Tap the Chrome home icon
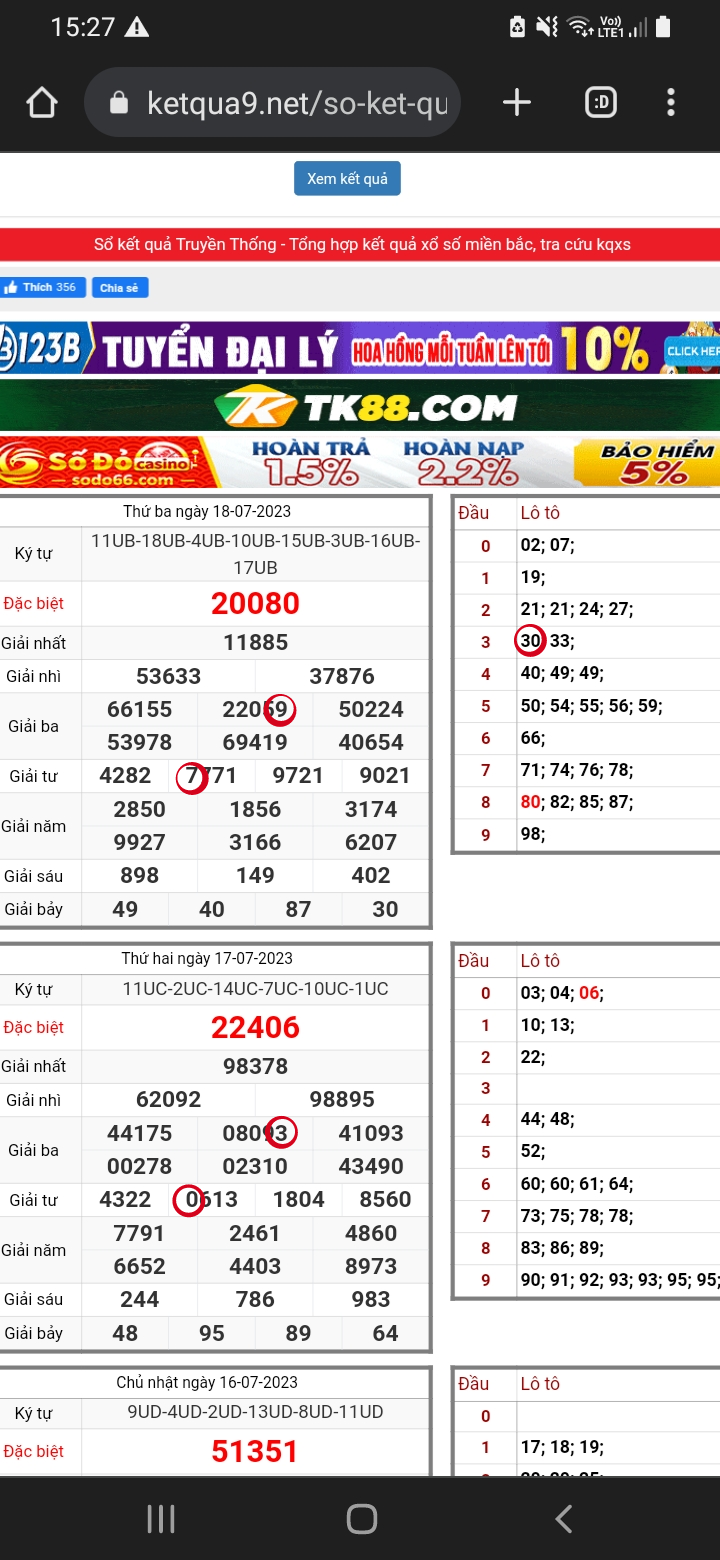720x1560 pixels. coord(42,102)
